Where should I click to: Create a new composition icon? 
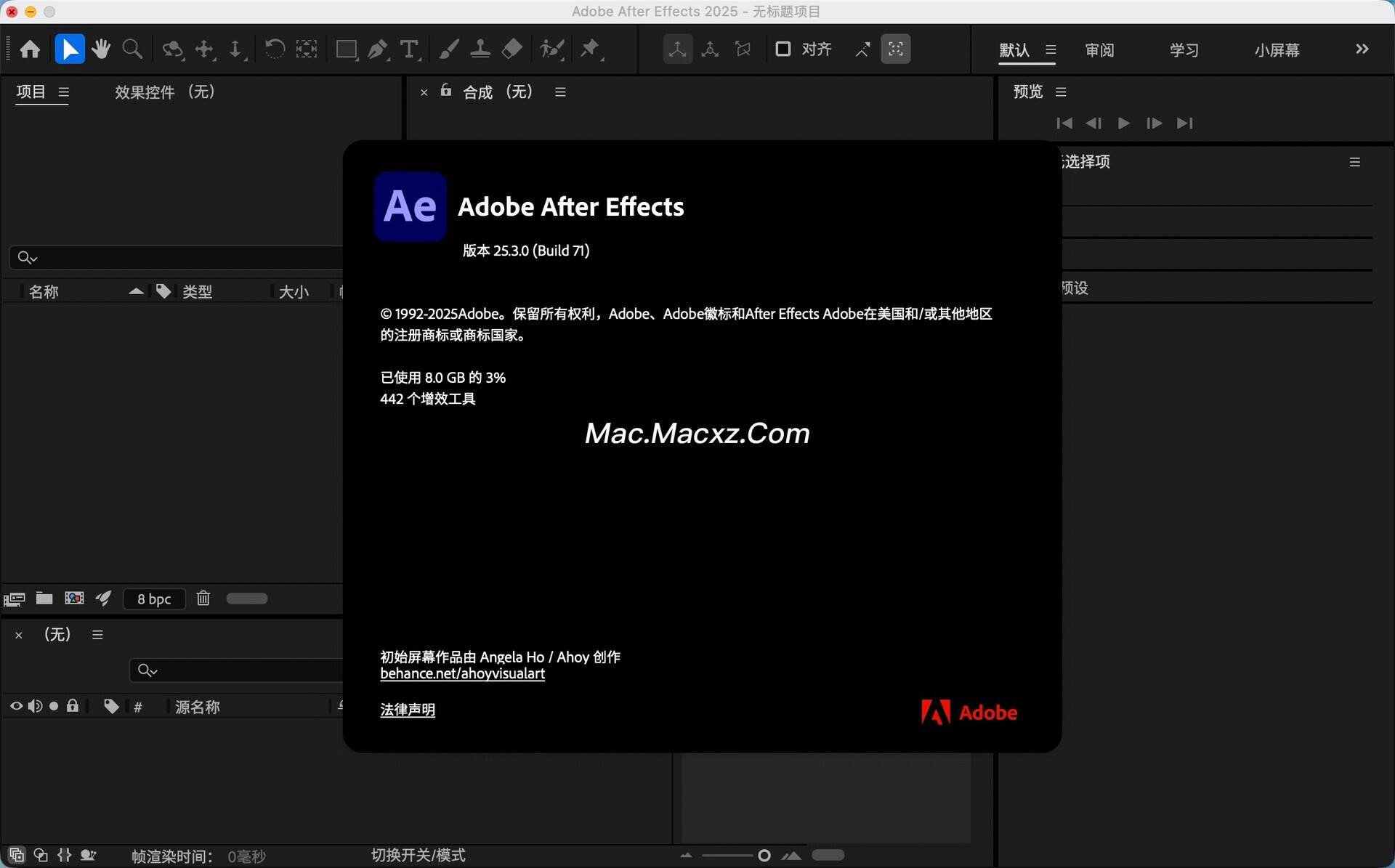tap(74, 599)
